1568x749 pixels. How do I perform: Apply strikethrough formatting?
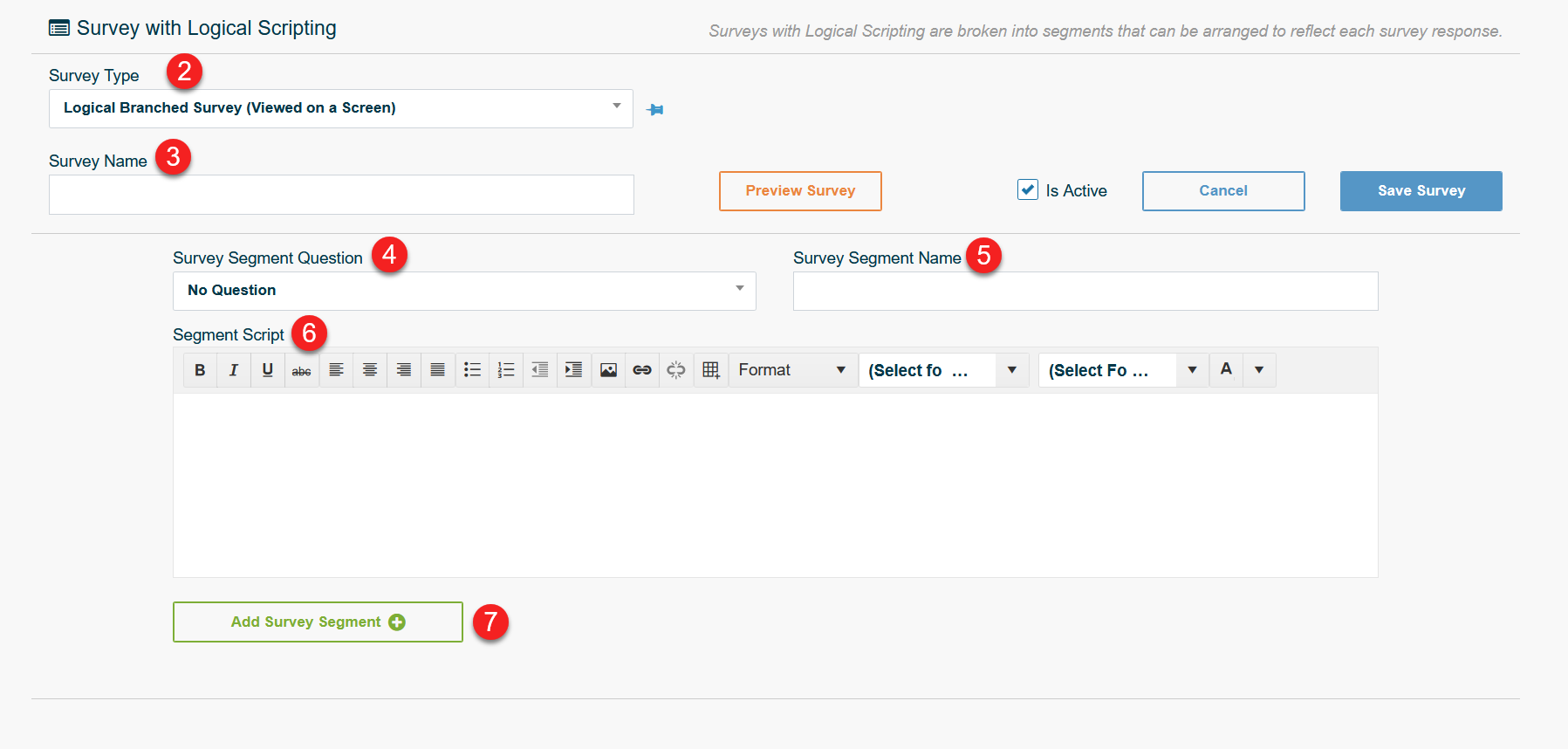302,370
